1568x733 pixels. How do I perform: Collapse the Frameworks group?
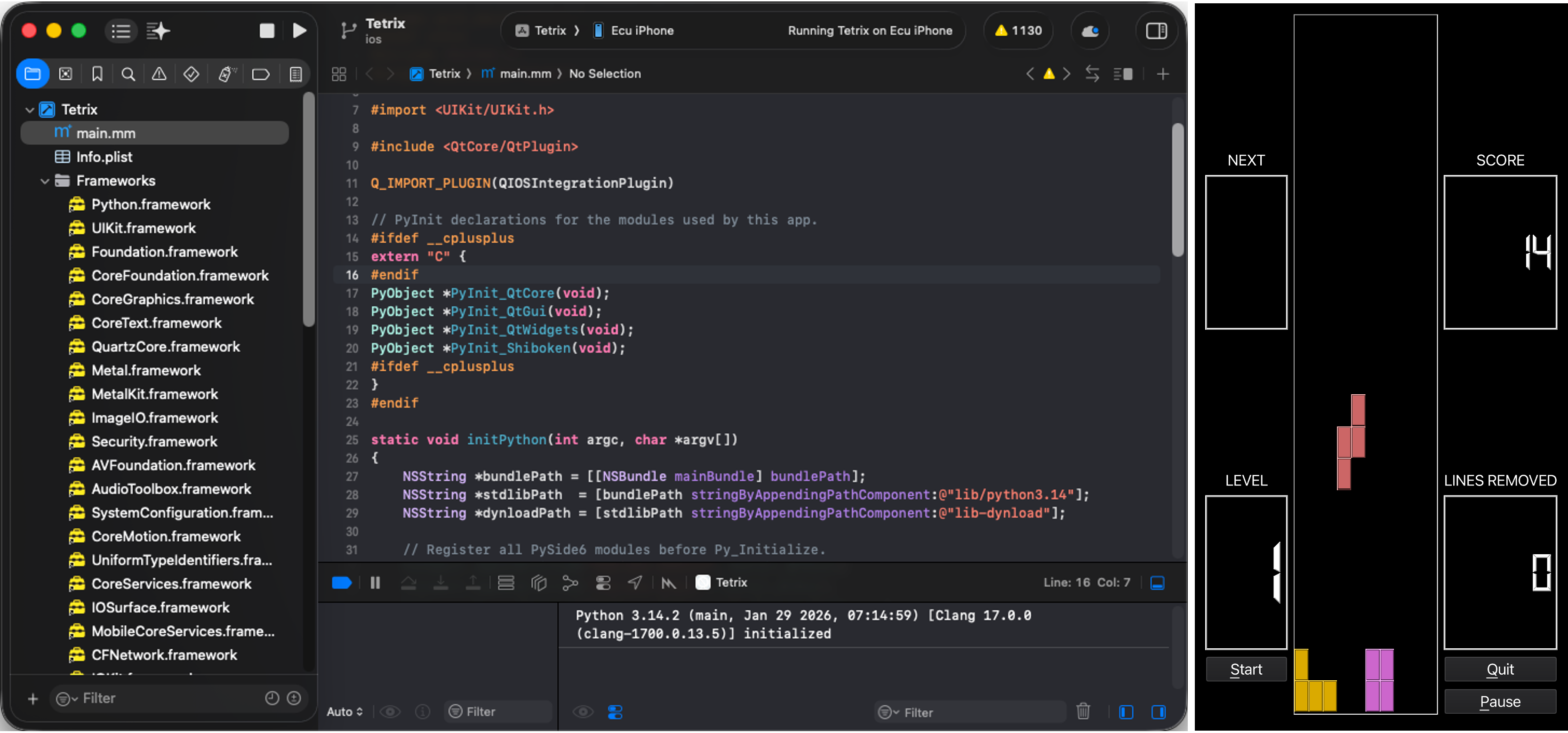[44, 181]
